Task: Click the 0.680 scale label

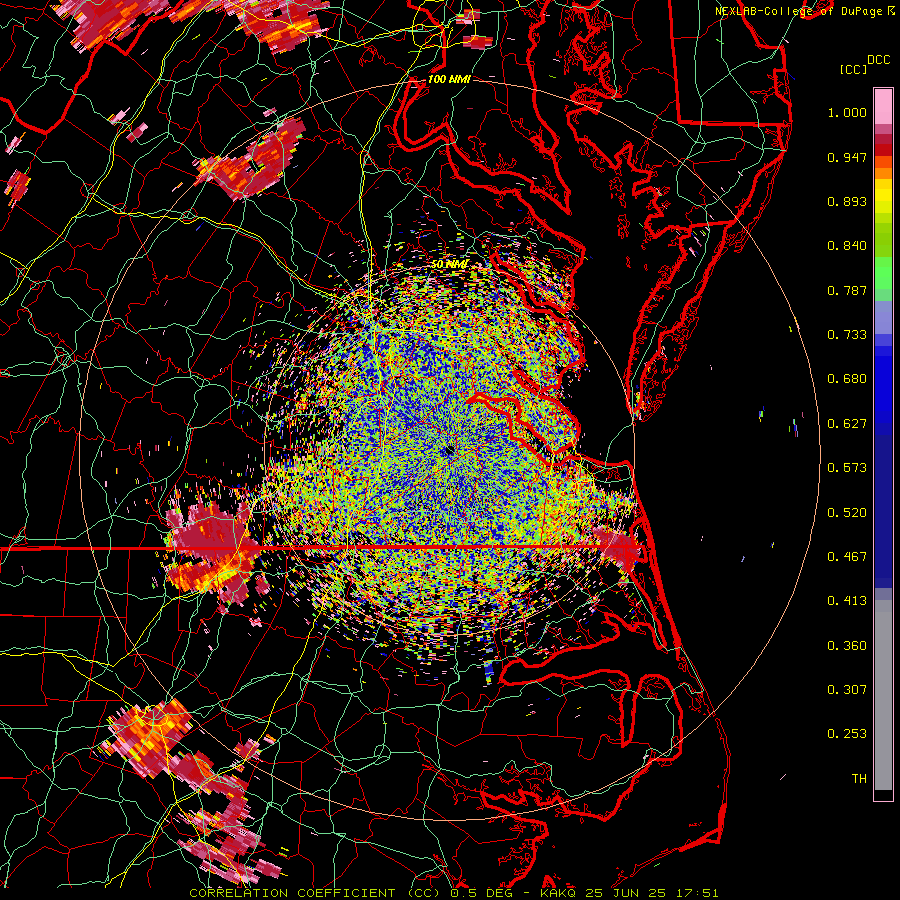Action: click(847, 379)
